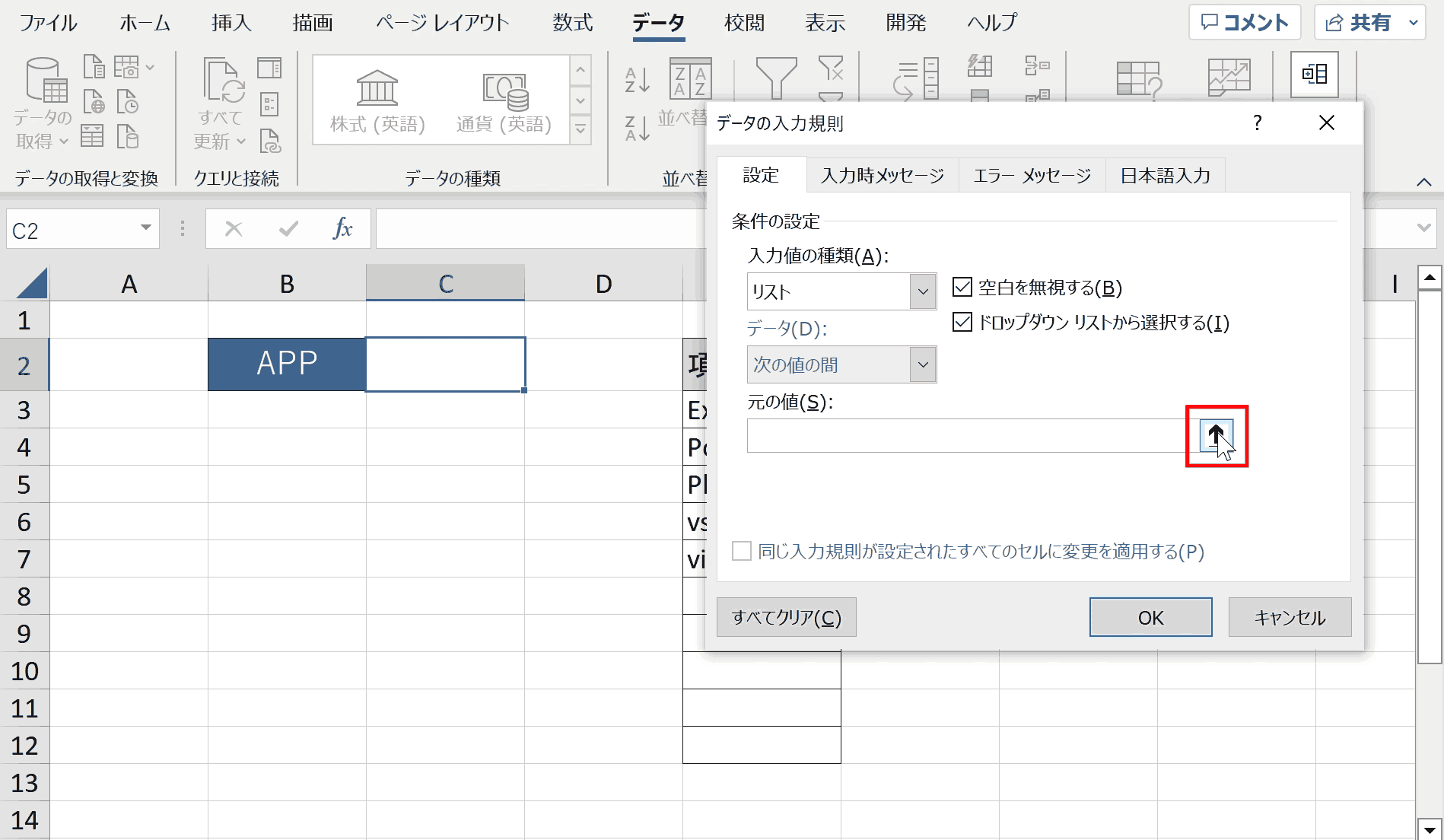Click the Forecast Sheet chart icon
This screenshot has height=840, width=1444.
tap(1229, 78)
